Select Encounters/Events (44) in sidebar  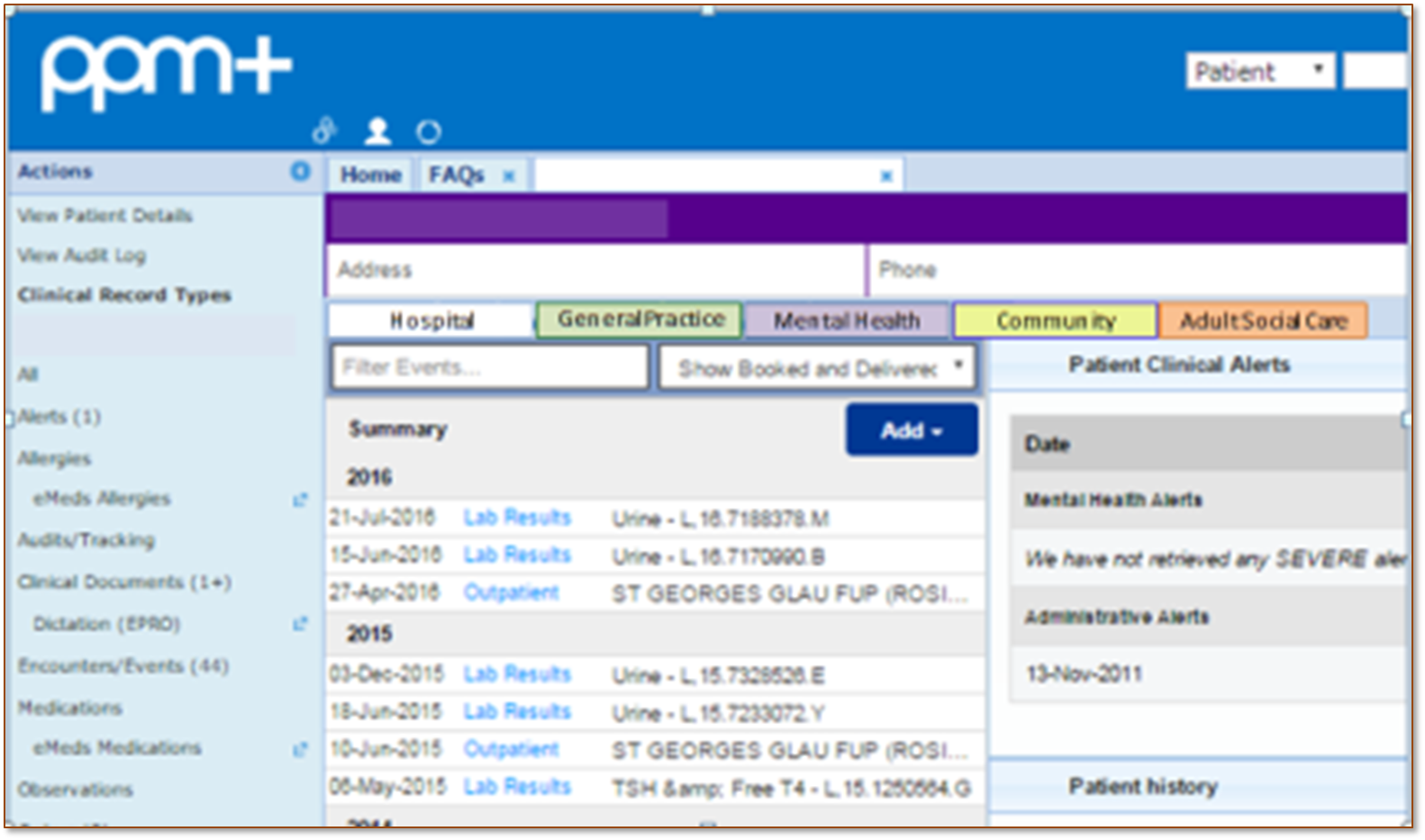pyautogui.click(x=123, y=666)
